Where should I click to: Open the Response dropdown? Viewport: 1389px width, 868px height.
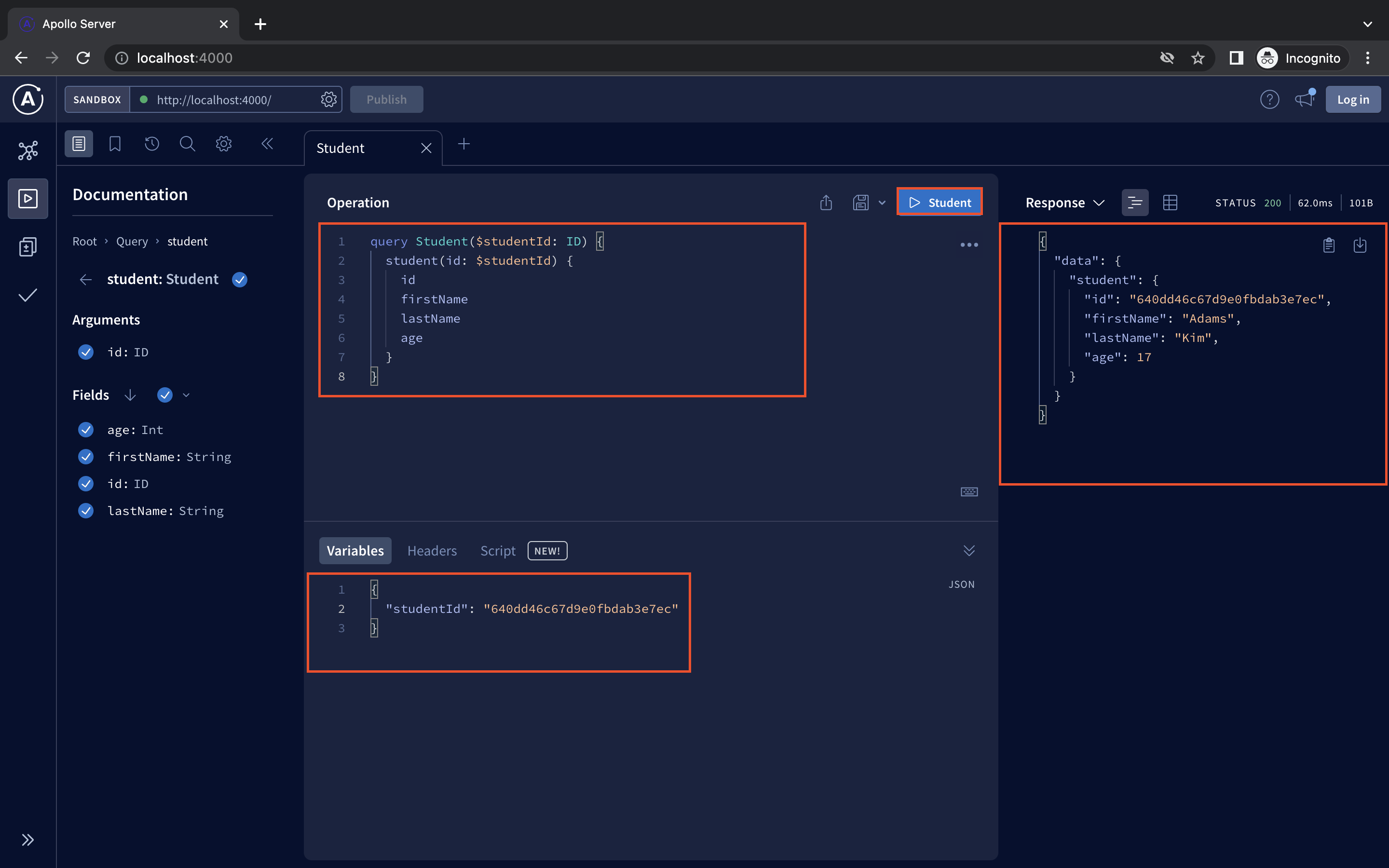tap(1065, 203)
